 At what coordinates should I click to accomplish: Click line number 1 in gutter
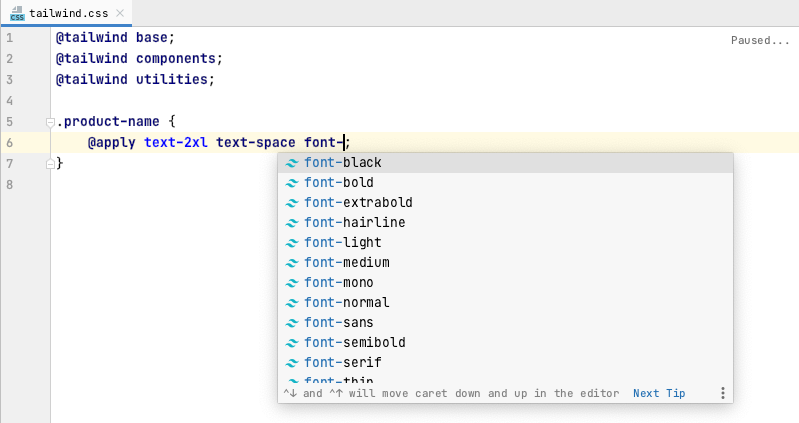click(x=9, y=38)
